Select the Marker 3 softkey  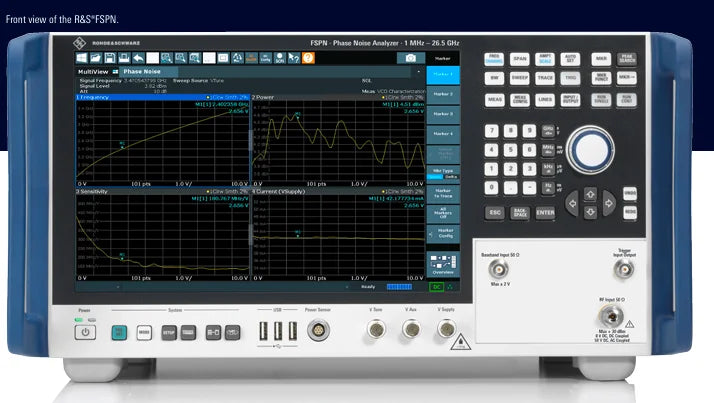click(443, 114)
